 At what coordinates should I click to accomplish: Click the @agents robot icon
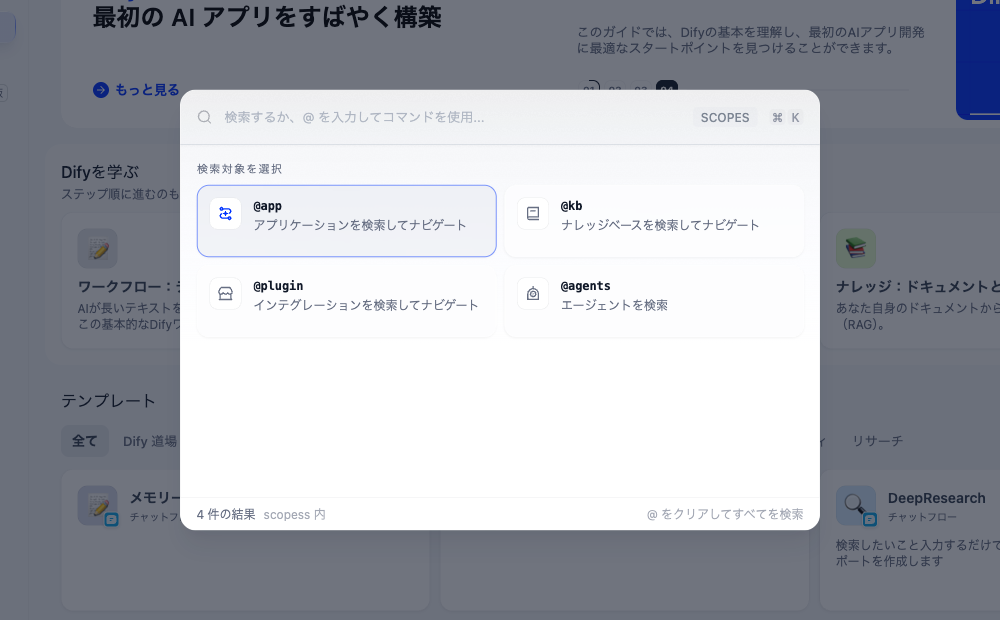click(533, 293)
